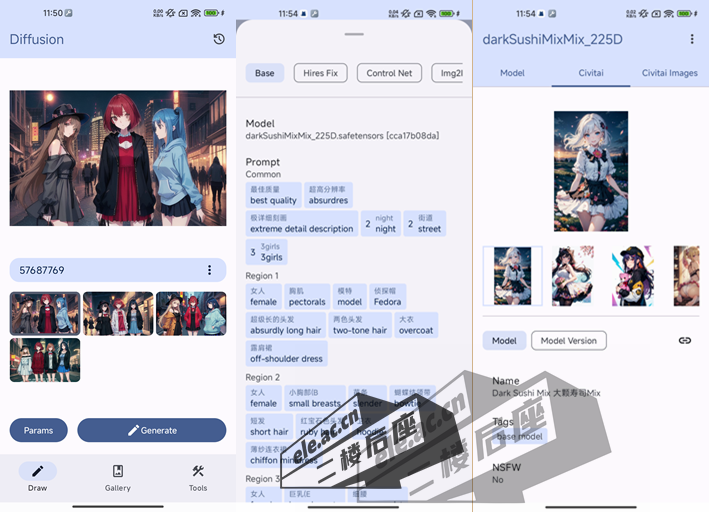Switch to the Model tab
The image size is (709, 512).
click(x=512, y=73)
